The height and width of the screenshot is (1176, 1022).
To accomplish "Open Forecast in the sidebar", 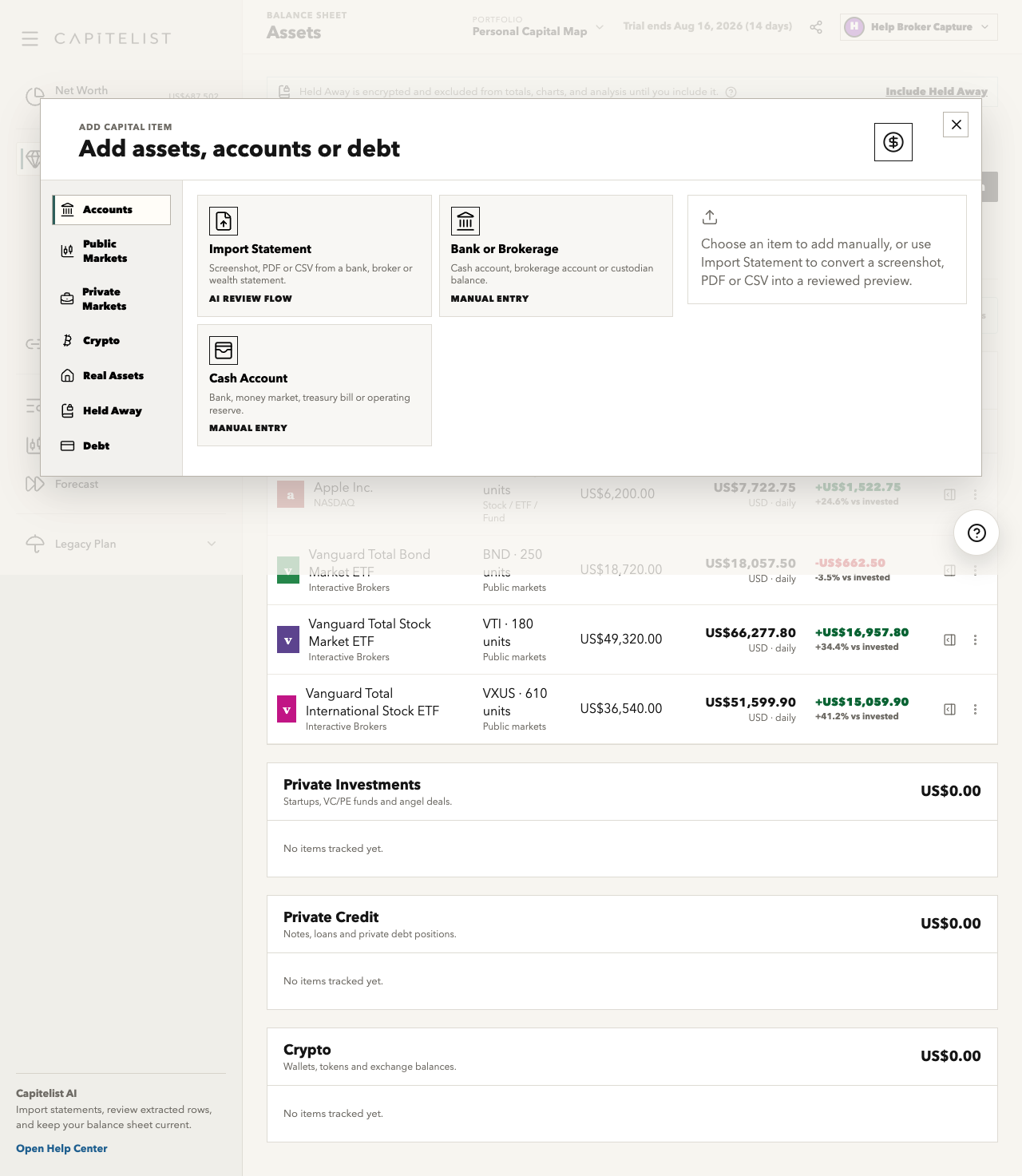I will (x=77, y=485).
